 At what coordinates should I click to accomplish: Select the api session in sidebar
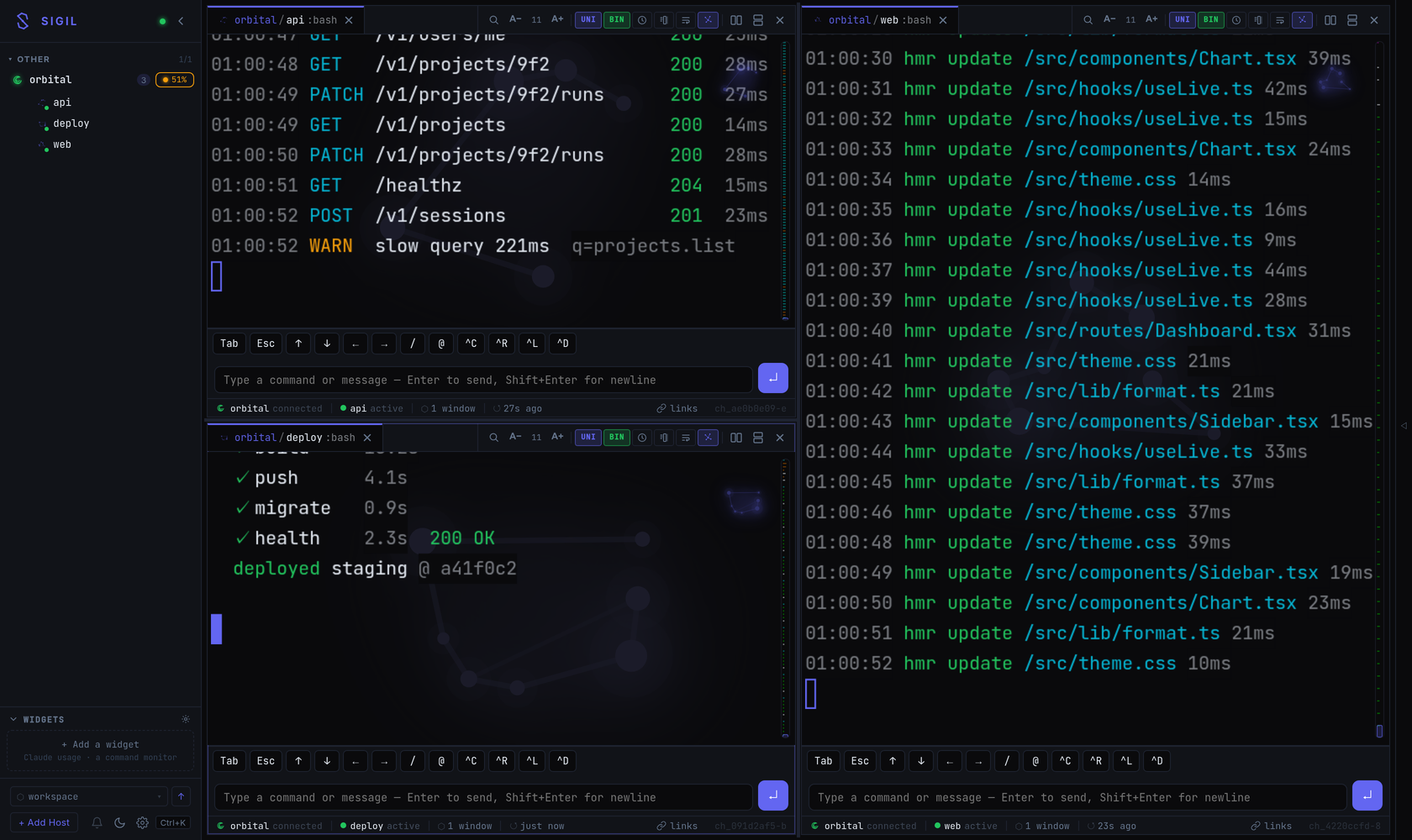(62, 102)
